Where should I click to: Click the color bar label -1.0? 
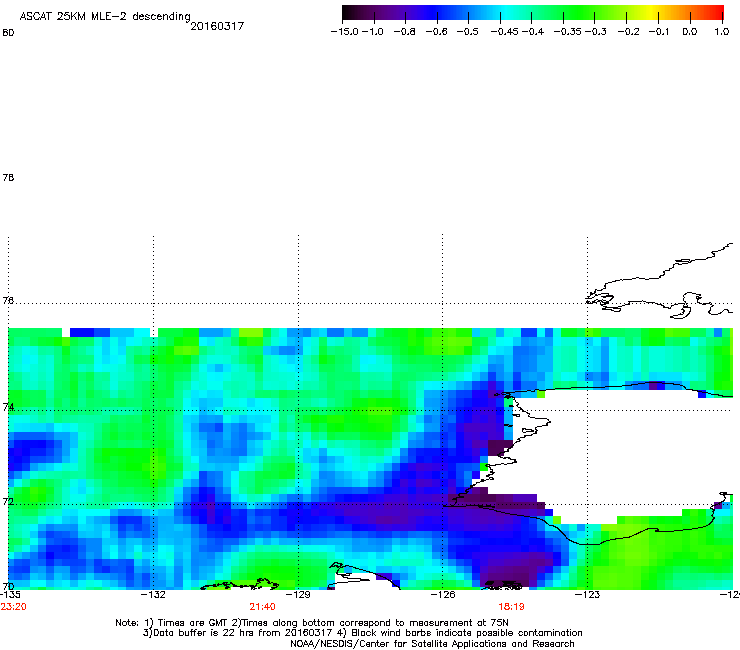[x=372, y=32]
